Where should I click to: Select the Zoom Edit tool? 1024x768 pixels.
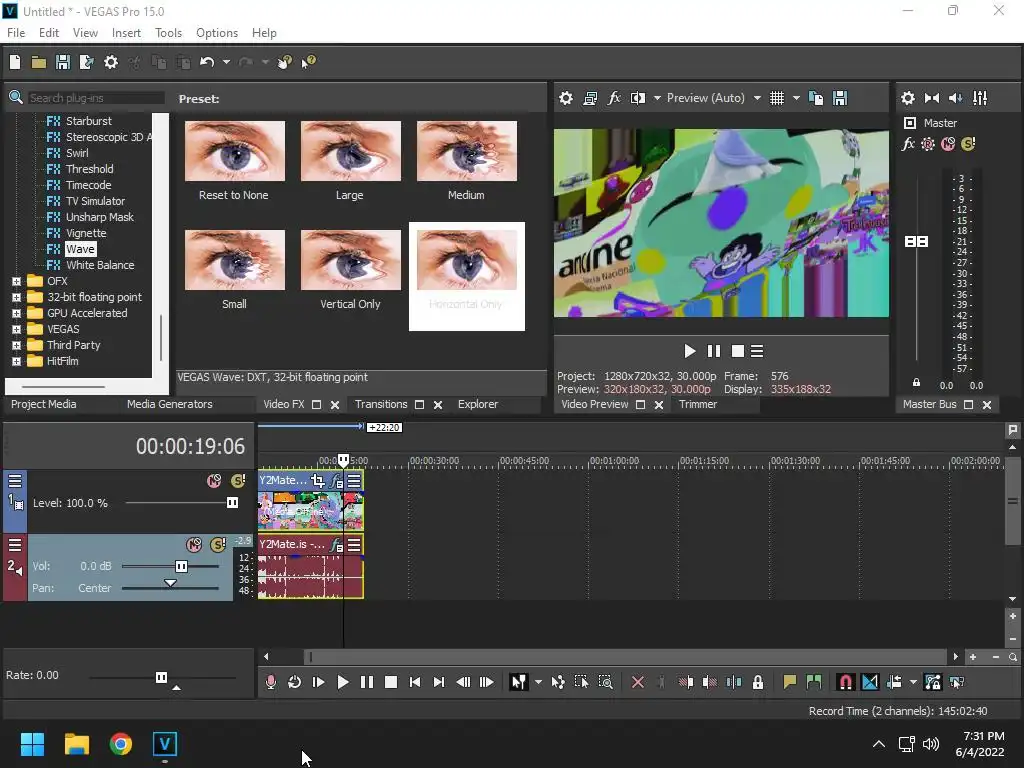click(605, 682)
